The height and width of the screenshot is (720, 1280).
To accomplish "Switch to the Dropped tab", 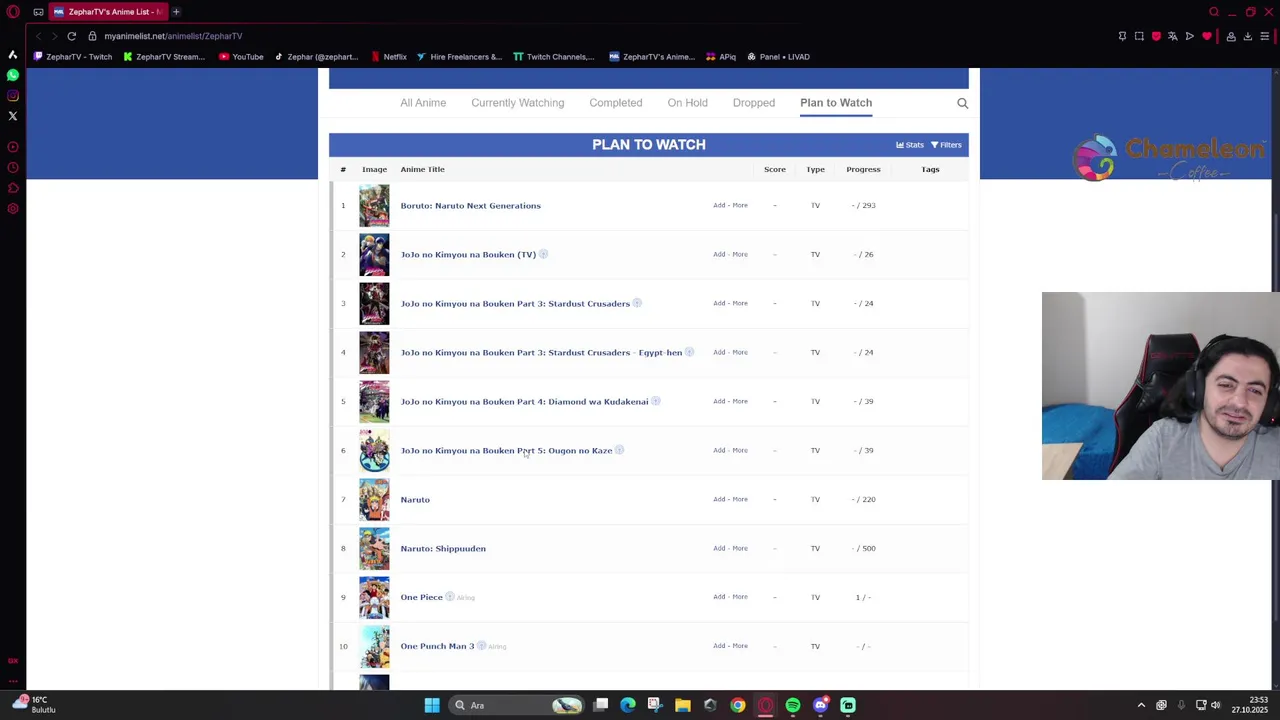I will pyautogui.click(x=754, y=103).
